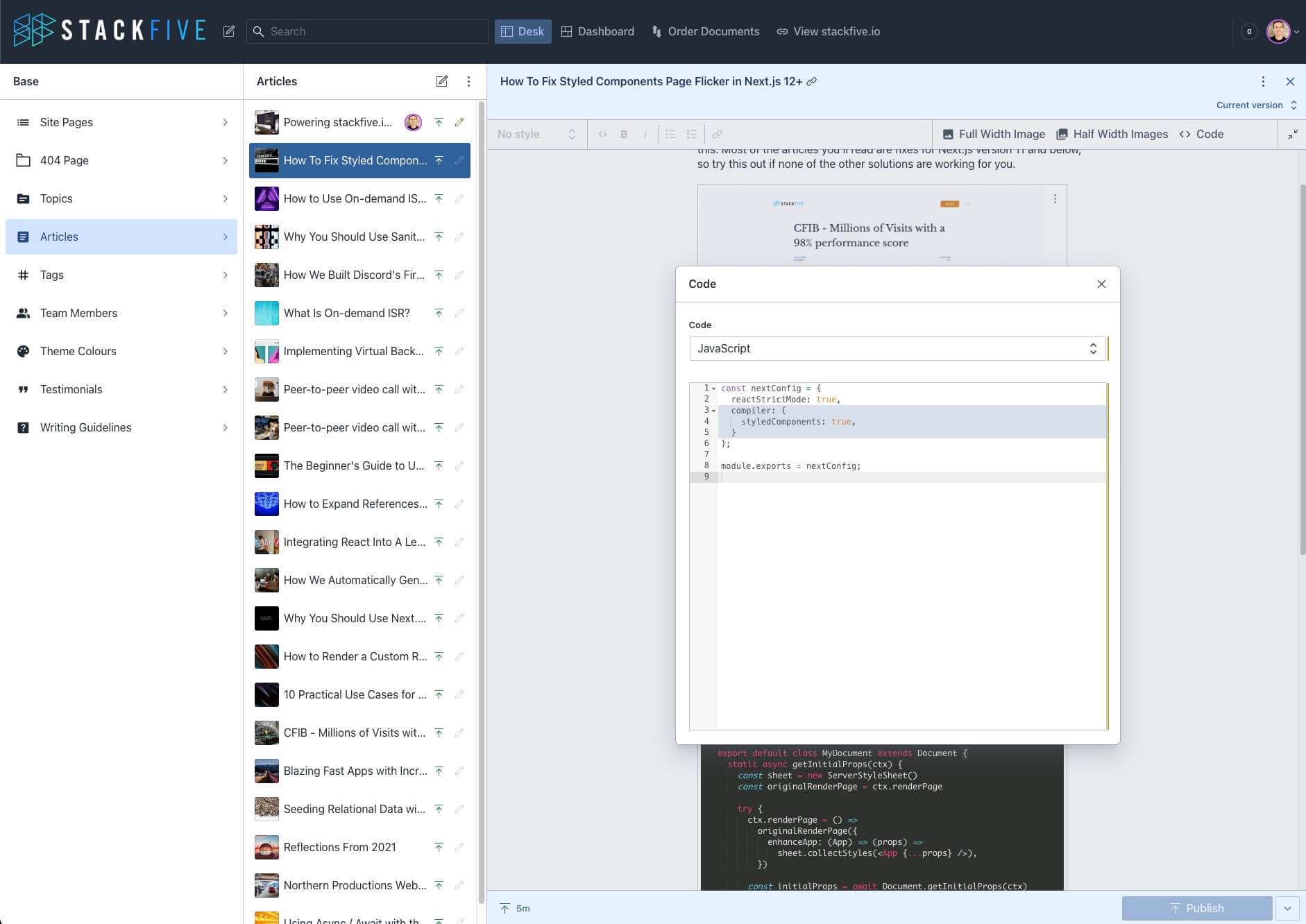Click the presence counter badge showing 0
1306x924 pixels.
click(1249, 31)
